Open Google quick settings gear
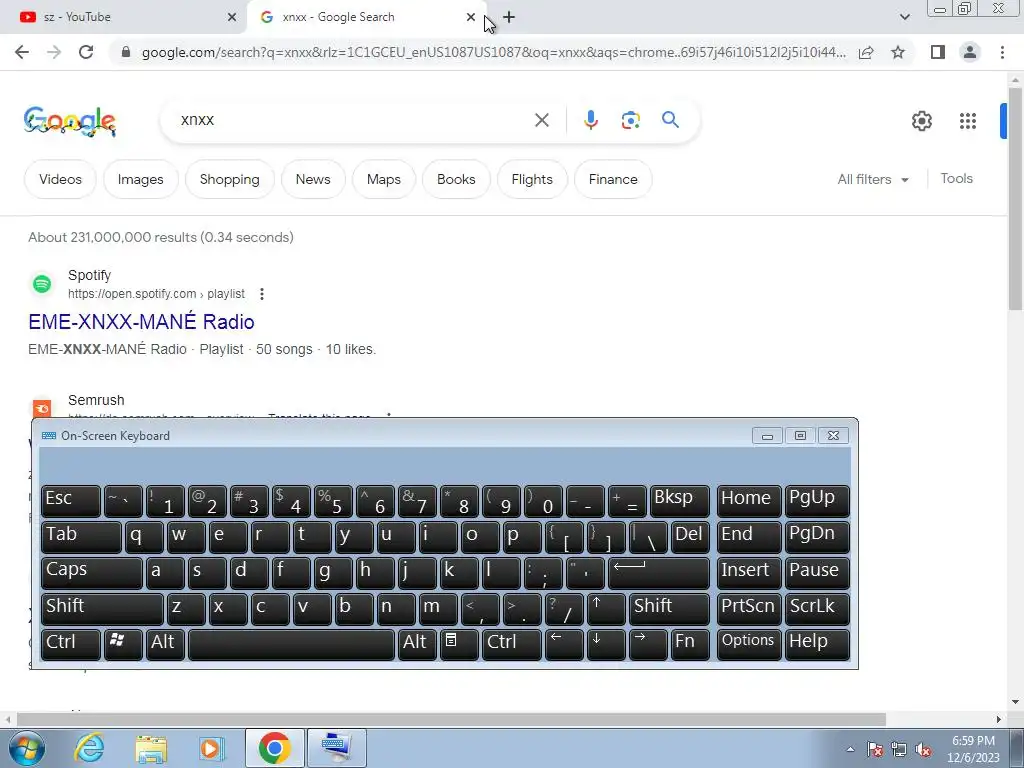Screen dimensions: 1024x768 pos(921,121)
